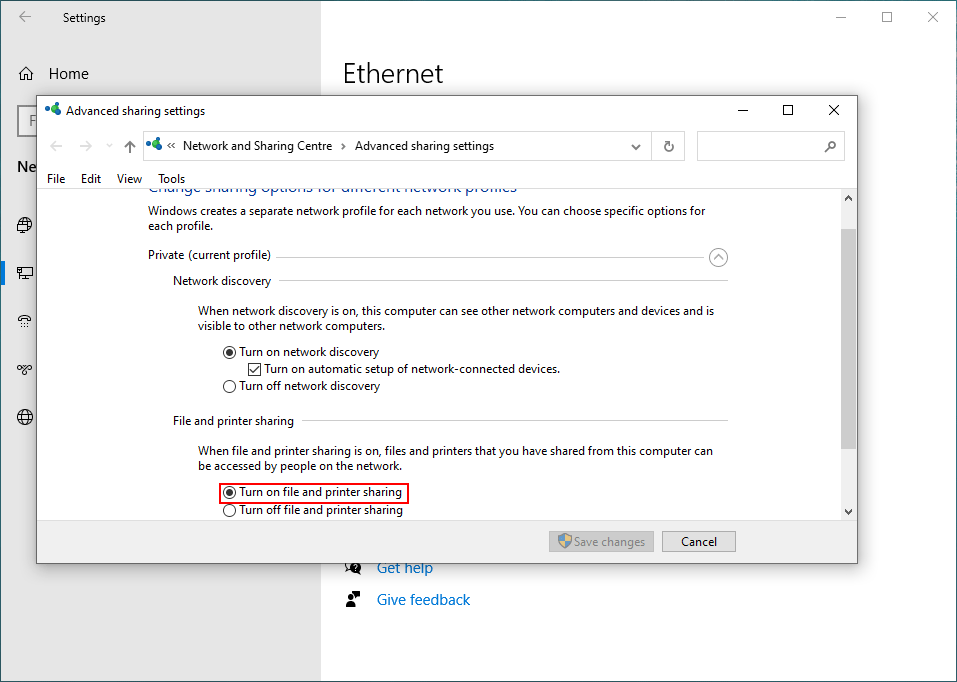Select Turn off network discovery
Image resolution: width=957 pixels, height=682 pixels.
click(x=229, y=386)
